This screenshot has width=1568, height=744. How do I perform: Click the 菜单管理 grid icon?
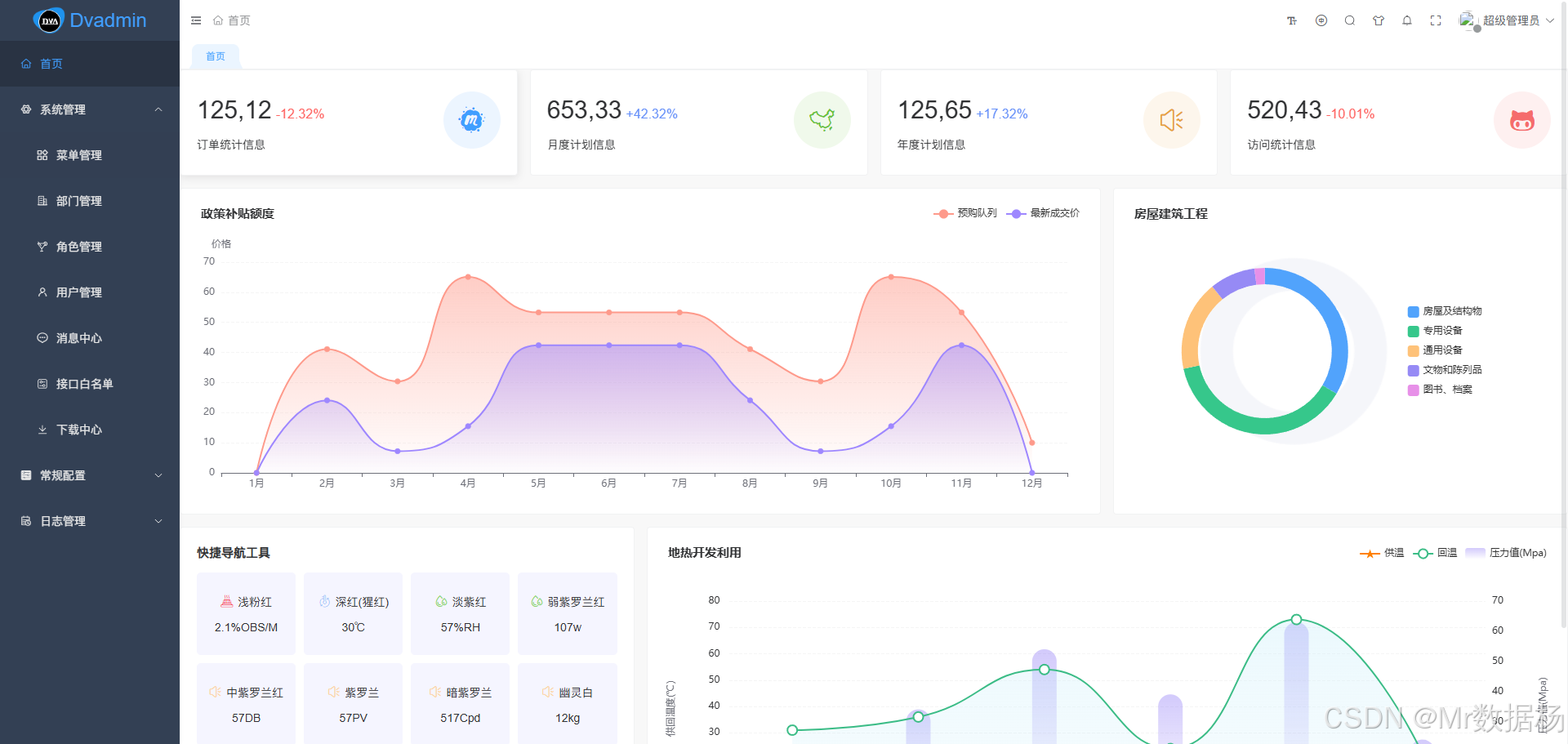point(42,155)
